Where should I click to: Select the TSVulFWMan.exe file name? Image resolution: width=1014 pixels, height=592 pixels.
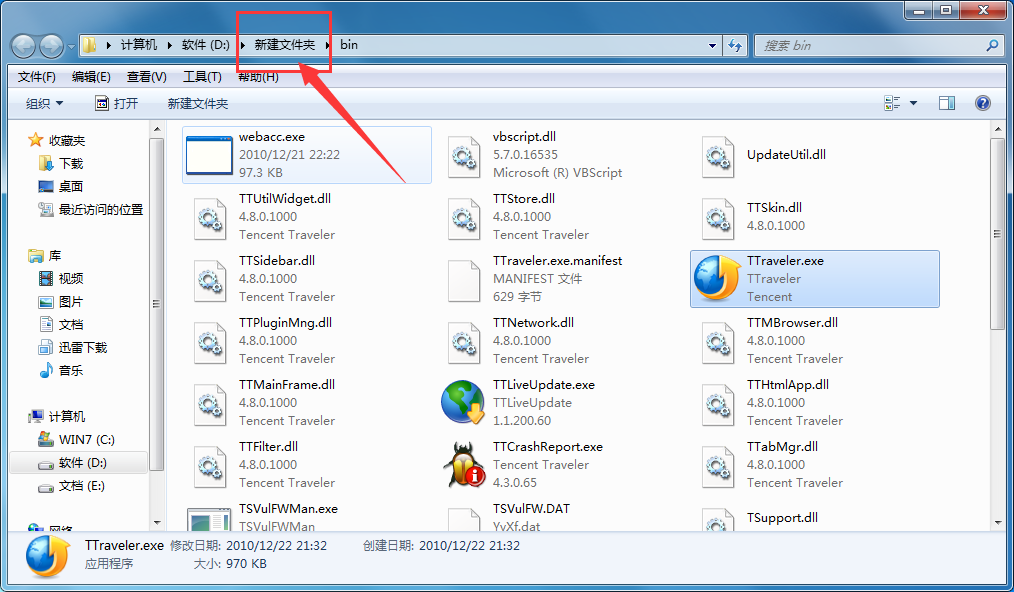288,509
